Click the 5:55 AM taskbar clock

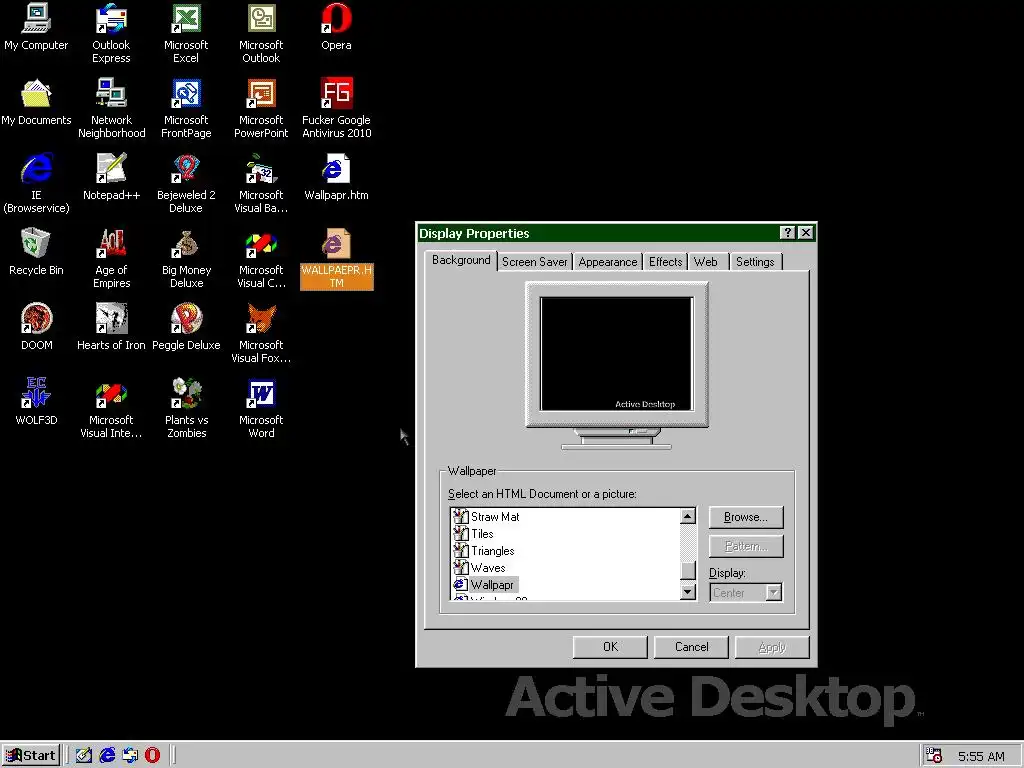(x=981, y=756)
